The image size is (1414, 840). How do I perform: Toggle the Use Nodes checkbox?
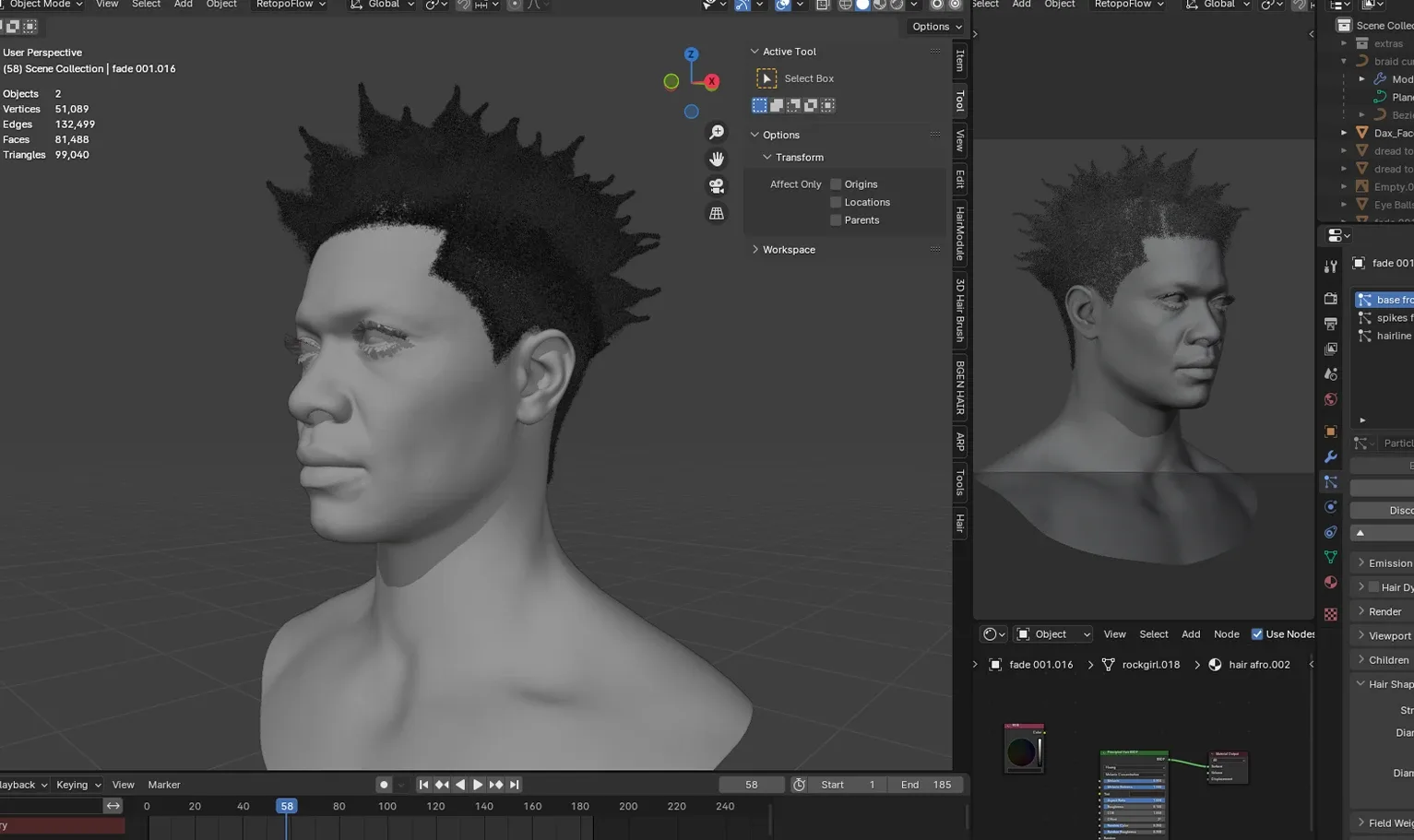[x=1256, y=634]
